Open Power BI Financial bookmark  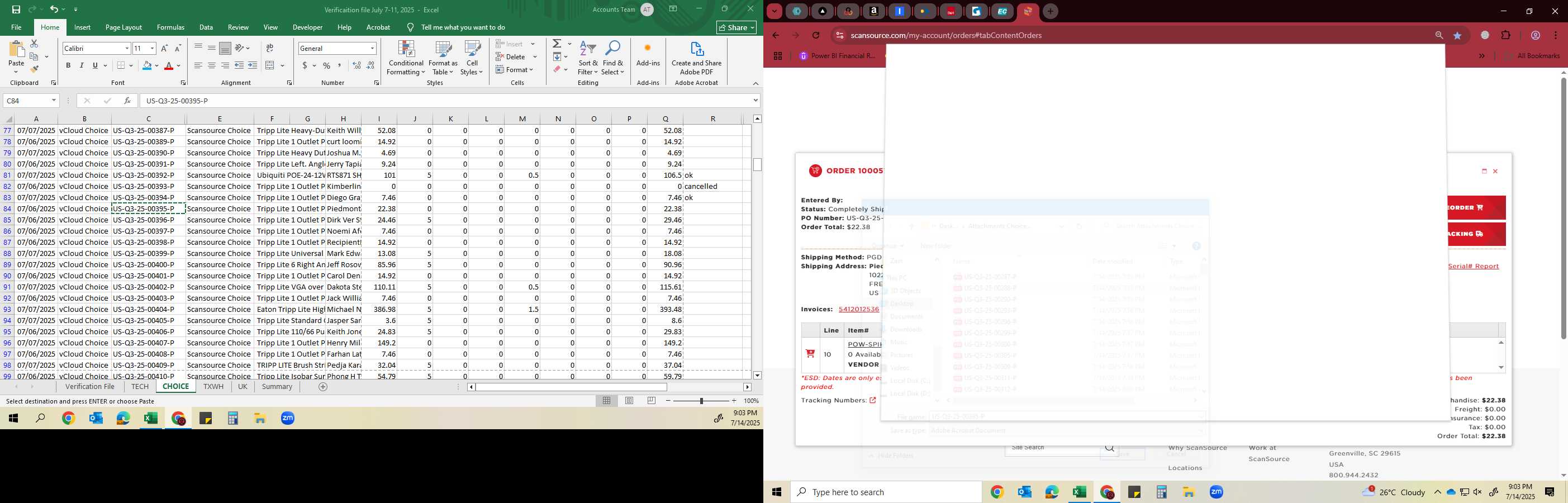coord(838,56)
